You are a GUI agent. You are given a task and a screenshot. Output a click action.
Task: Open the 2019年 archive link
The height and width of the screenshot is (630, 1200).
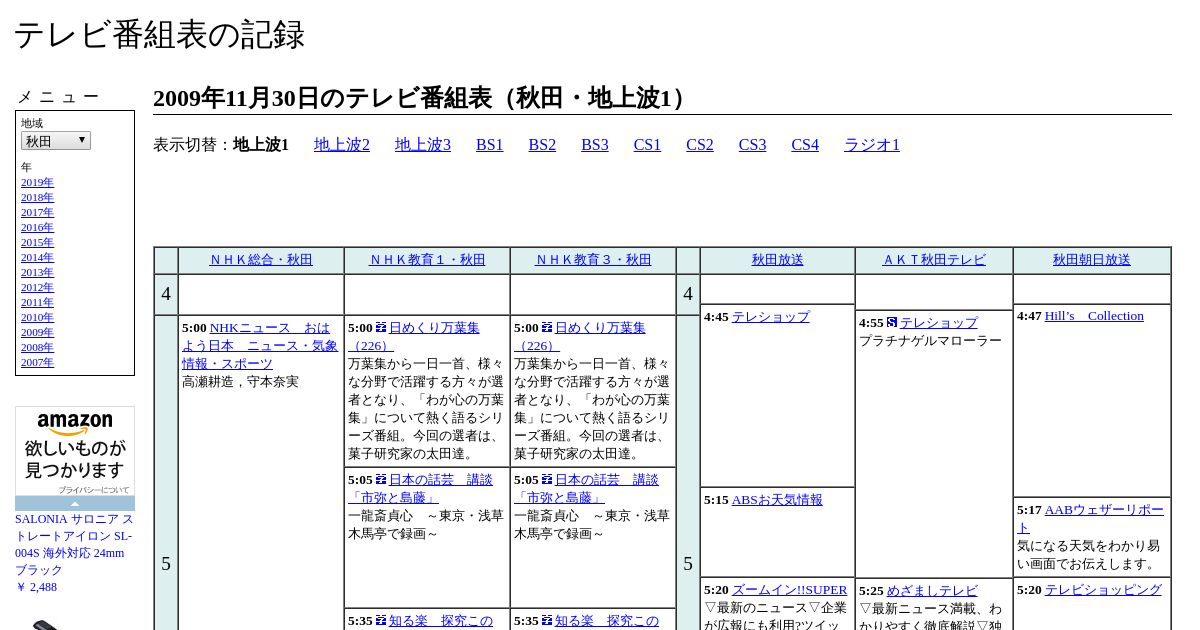37,182
